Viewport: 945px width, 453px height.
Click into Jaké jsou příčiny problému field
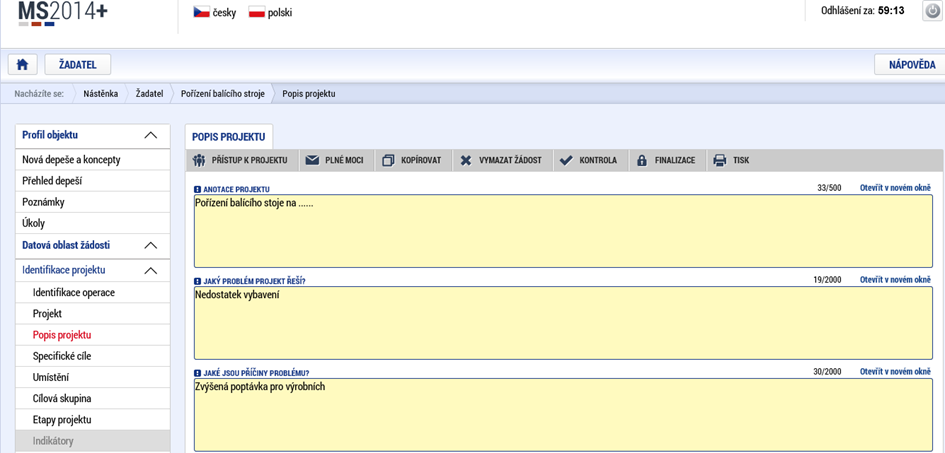pyautogui.click(x=563, y=415)
